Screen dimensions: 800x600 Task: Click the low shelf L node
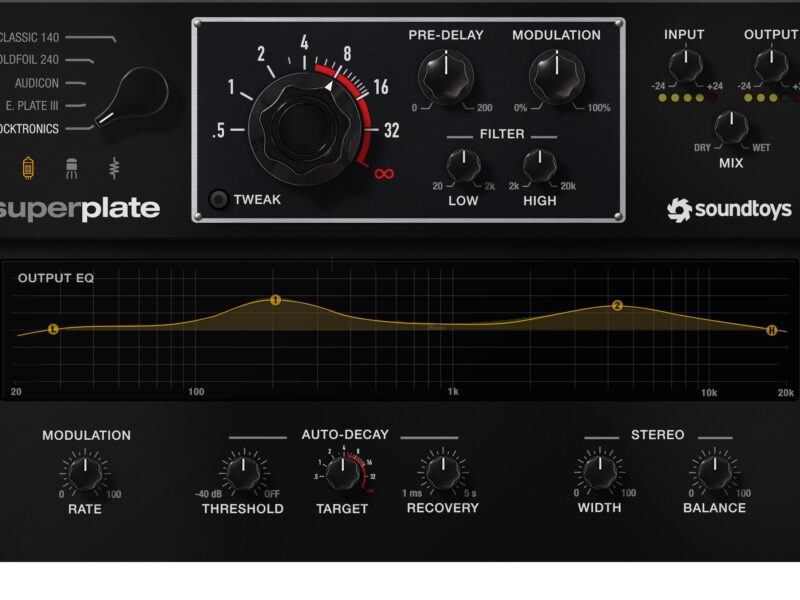[53, 329]
